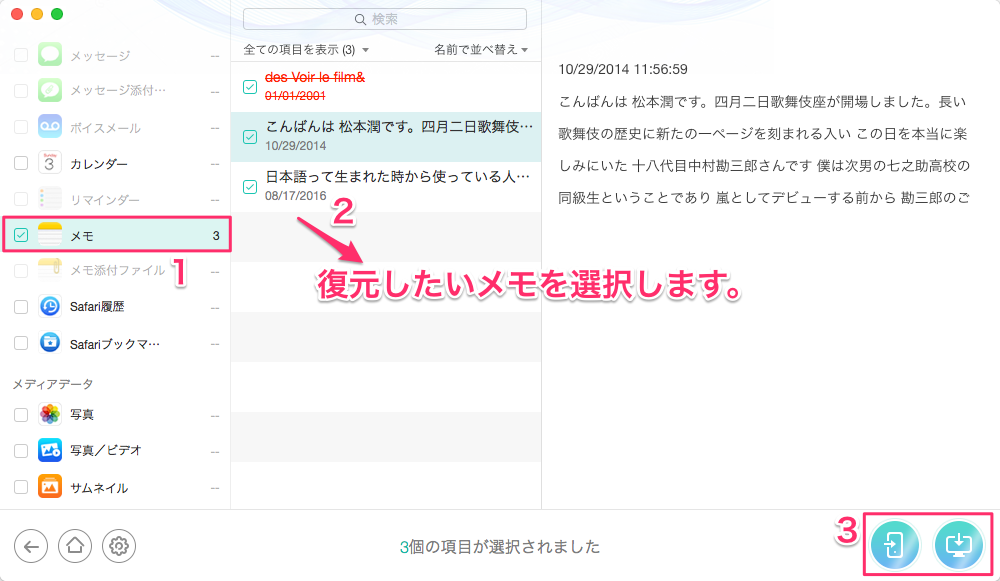
Task: Select the Safariブックマーク category label
Action: pyautogui.click(x=115, y=344)
